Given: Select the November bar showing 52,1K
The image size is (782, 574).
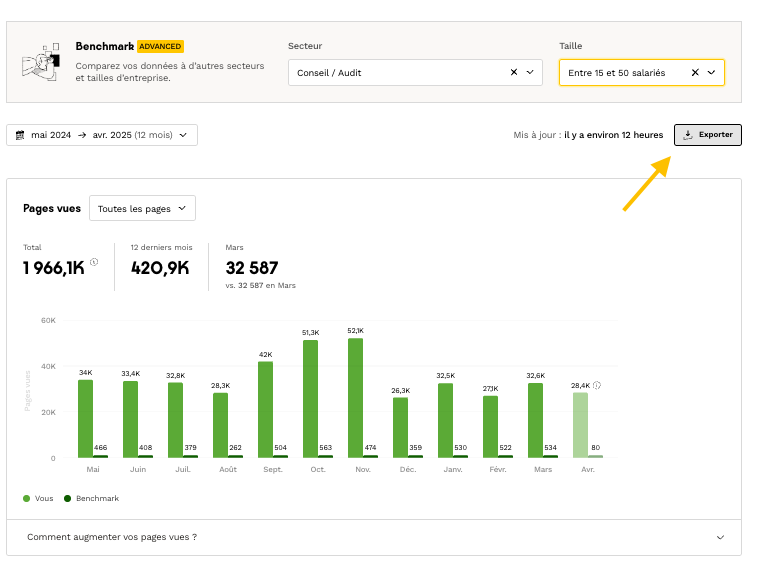Looking at the screenshot, I should (x=355, y=398).
